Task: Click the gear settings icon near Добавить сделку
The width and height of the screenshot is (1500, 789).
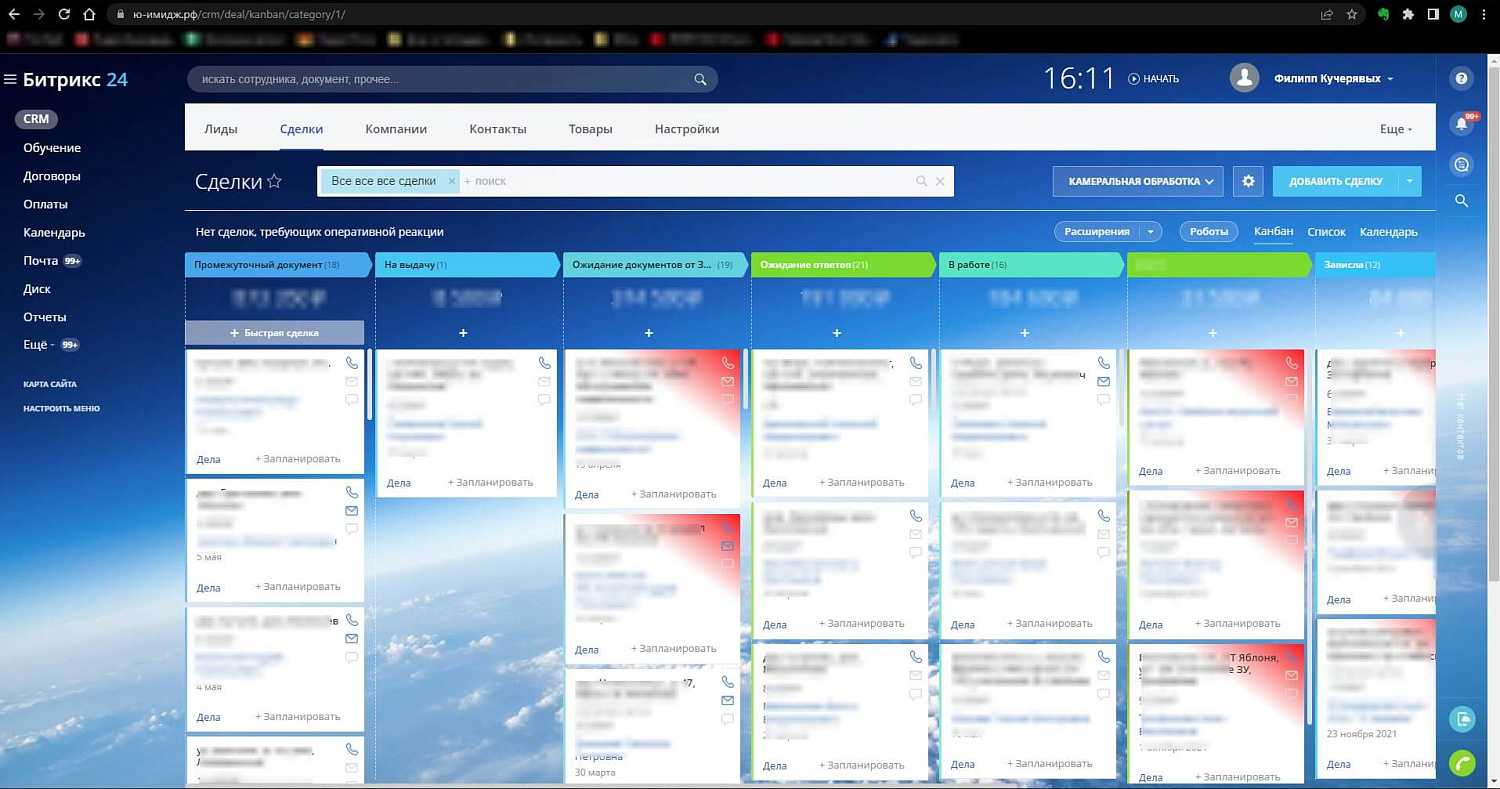Action: [x=1247, y=181]
